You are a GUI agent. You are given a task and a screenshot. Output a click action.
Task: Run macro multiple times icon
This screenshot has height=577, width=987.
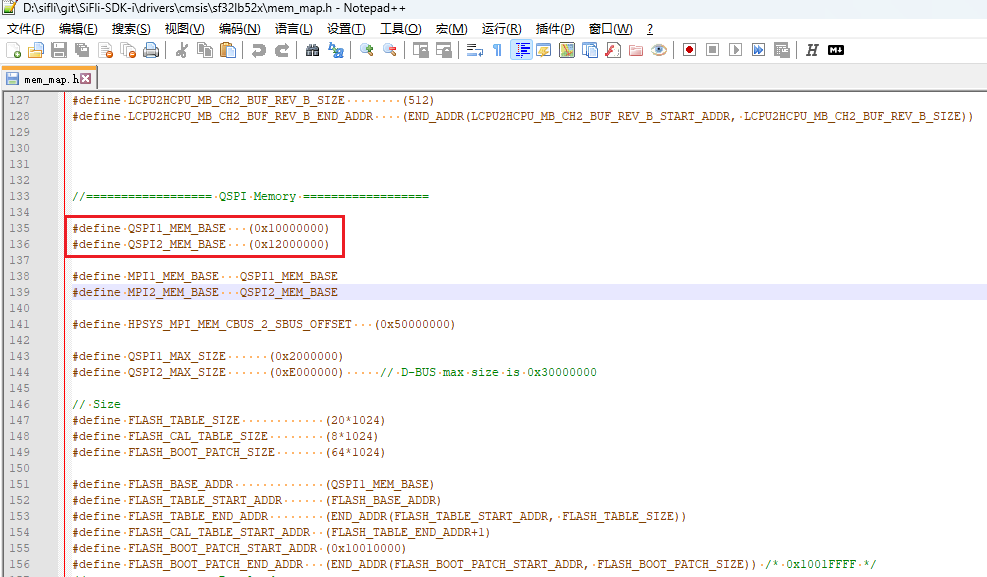(x=759, y=50)
